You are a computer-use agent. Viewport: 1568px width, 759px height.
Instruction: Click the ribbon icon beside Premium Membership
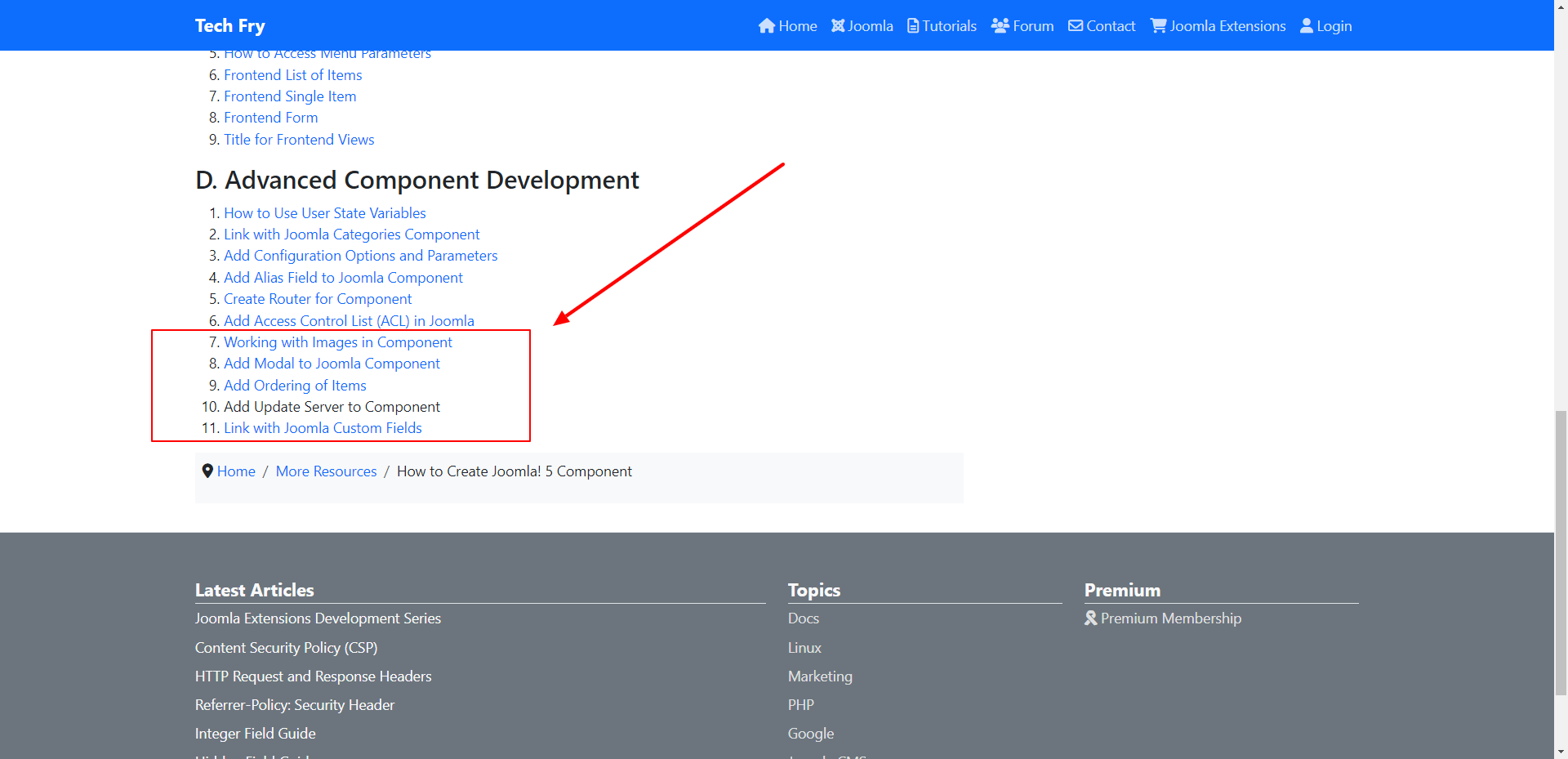[1091, 618]
